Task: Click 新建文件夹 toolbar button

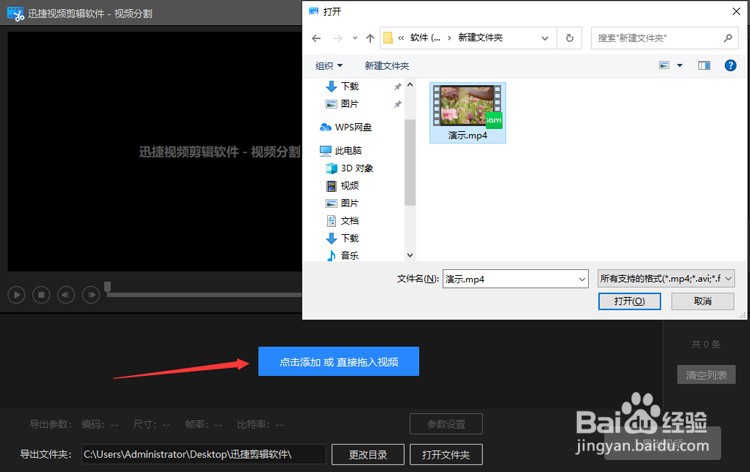Action: click(x=386, y=66)
